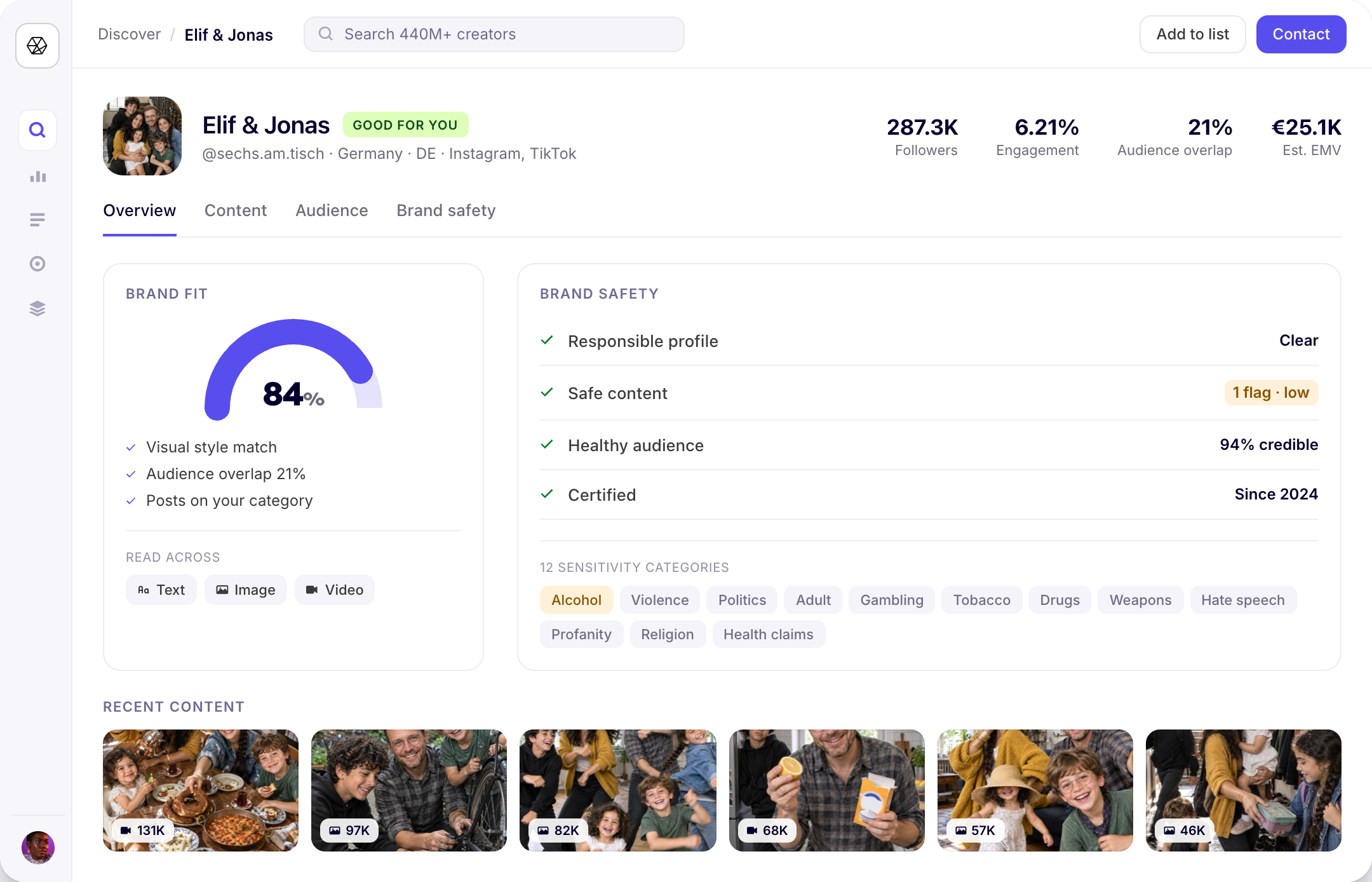This screenshot has width=1372, height=882.
Task: Click the green check beside Safe content
Action: [547, 393]
